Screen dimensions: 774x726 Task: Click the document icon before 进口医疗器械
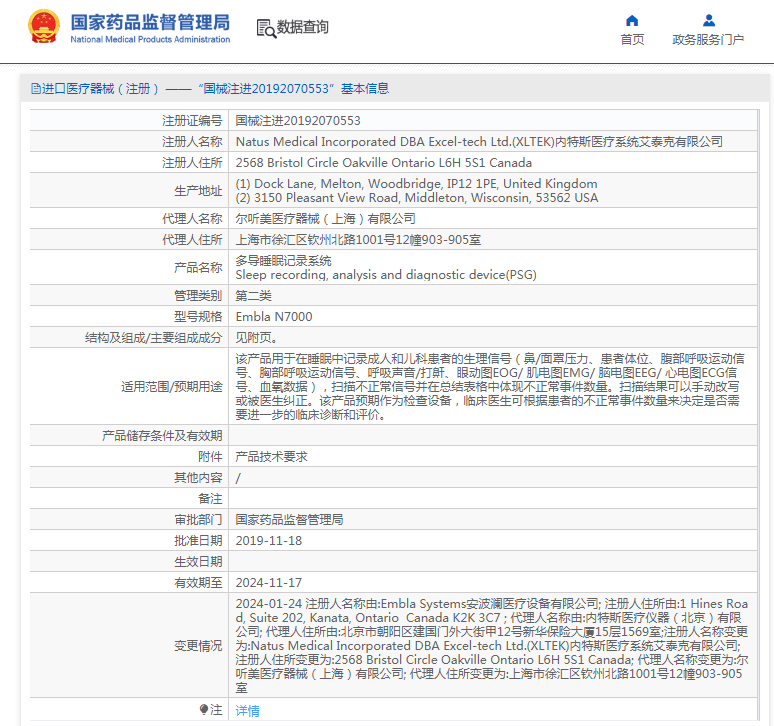pos(36,88)
